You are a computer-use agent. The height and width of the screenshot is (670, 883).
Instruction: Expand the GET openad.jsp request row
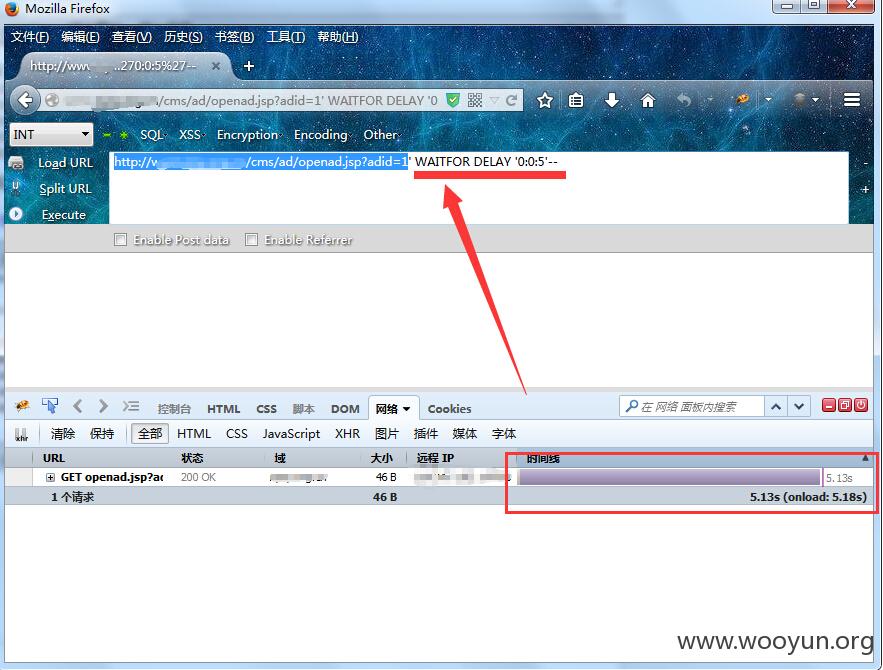[x=50, y=477]
